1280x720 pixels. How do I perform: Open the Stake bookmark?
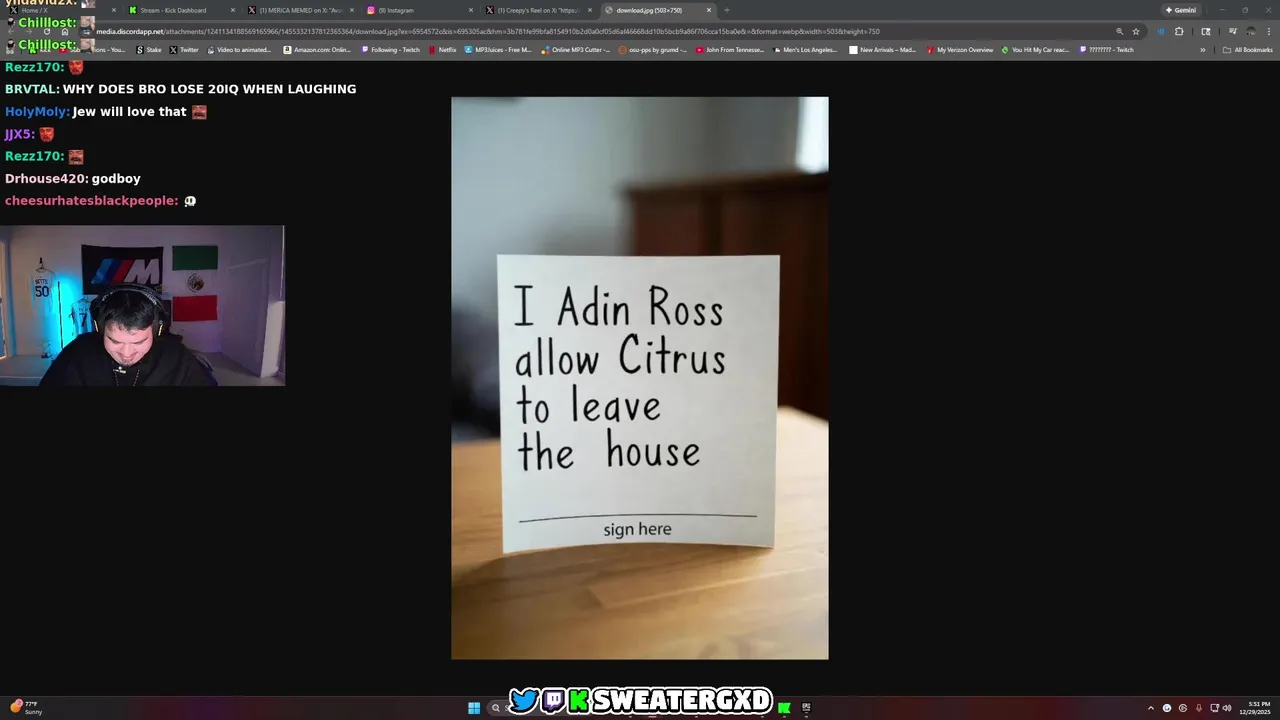[x=149, y=50]
